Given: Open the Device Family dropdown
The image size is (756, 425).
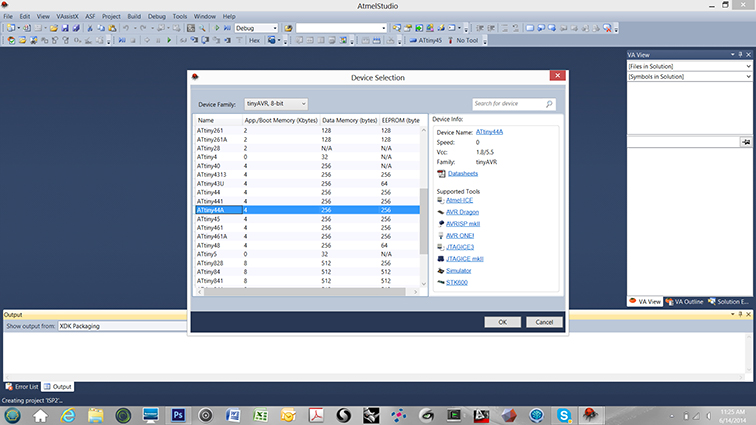Looking at the screenshot, I should click(276, 104).
